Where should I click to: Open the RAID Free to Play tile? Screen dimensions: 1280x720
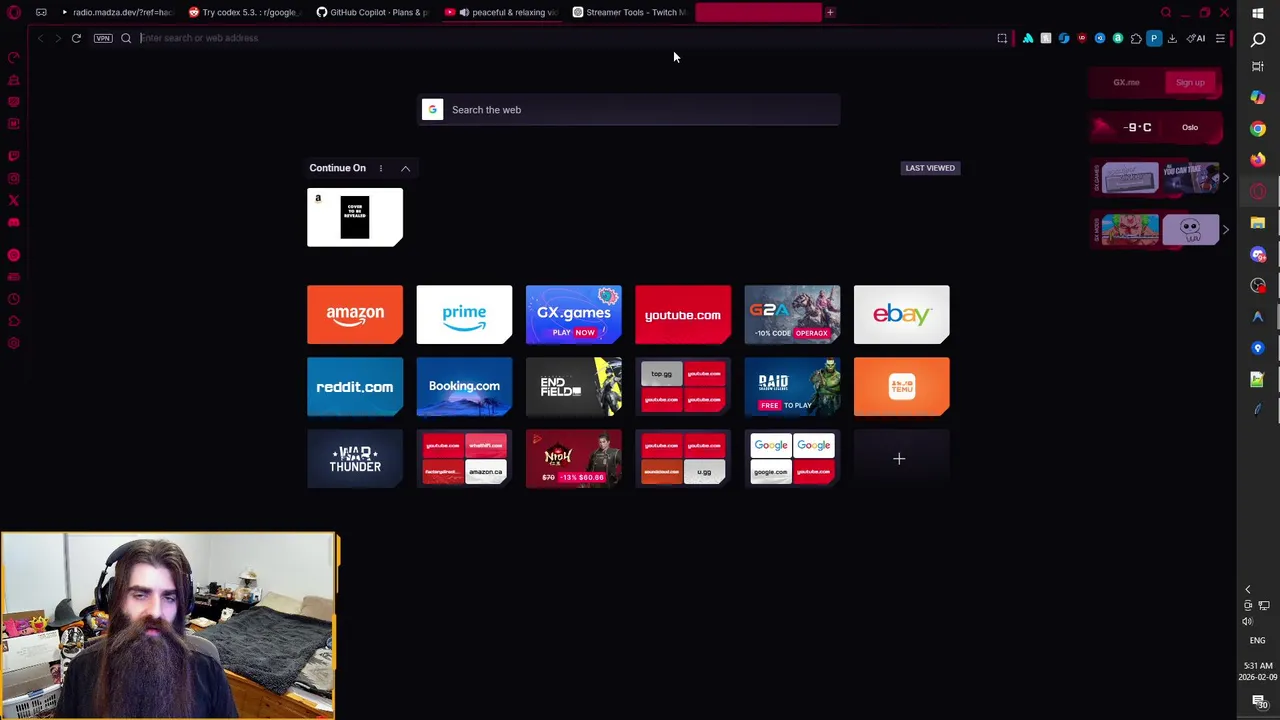coord(792,386)
